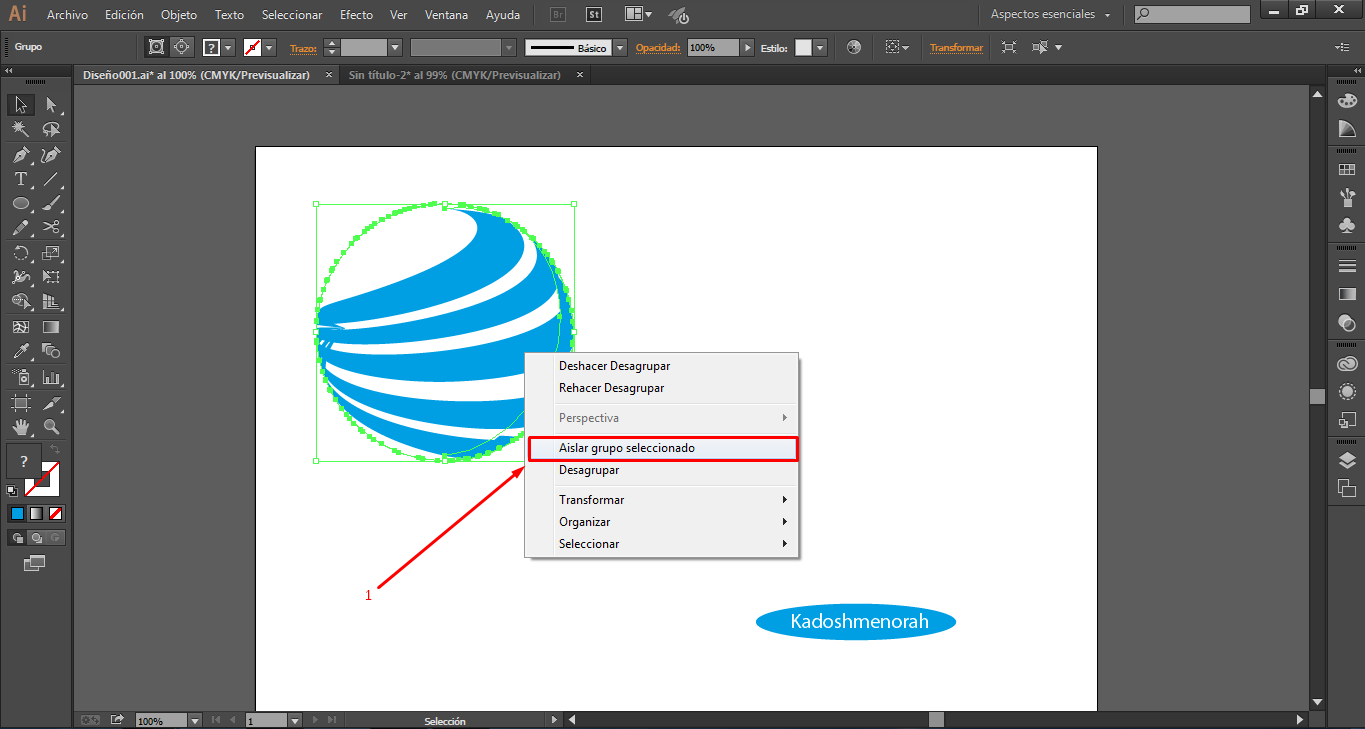Select the Rotate tool
The width and height of the screenshot is (1365, 729).
(20, 253)
